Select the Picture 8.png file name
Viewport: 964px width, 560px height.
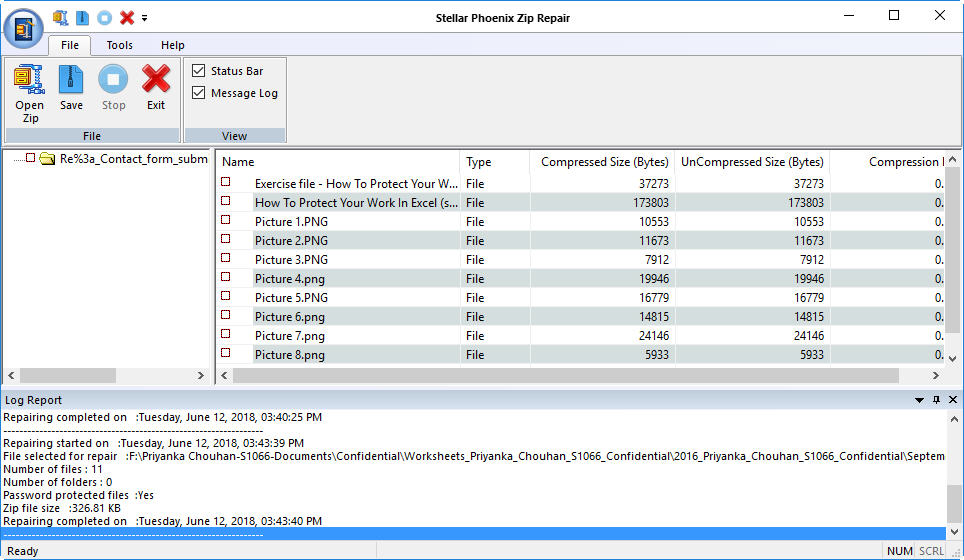[x=290, y=355]
